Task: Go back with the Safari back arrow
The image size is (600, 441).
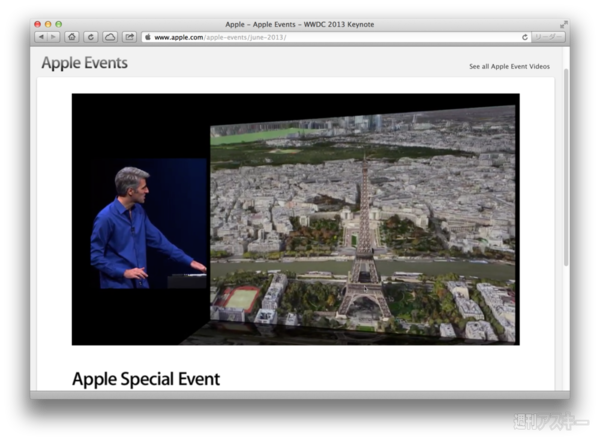Action: (41, 37)
